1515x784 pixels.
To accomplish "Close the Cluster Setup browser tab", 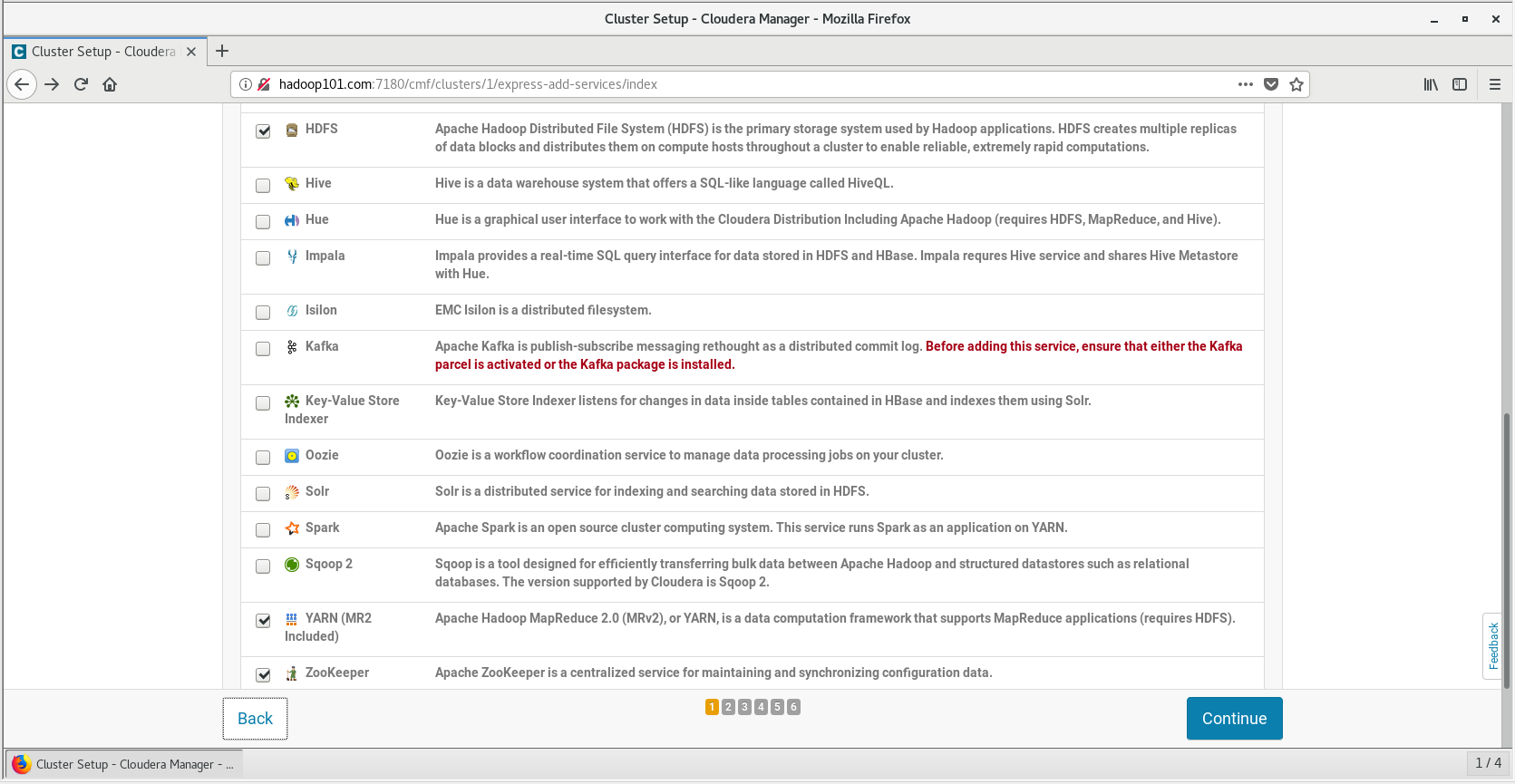I will (x=191, y=52).
